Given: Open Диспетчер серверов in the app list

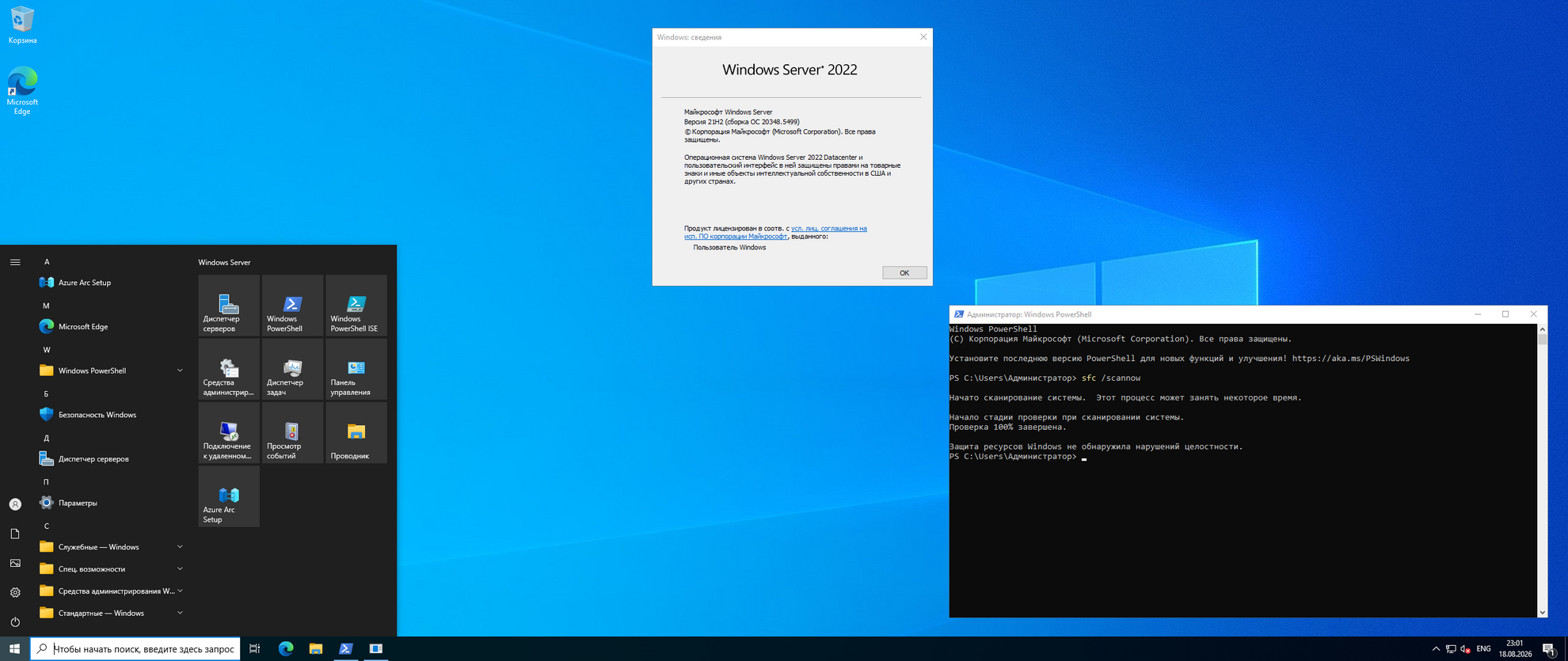Looking at the screenshot, I should [111, 459].
